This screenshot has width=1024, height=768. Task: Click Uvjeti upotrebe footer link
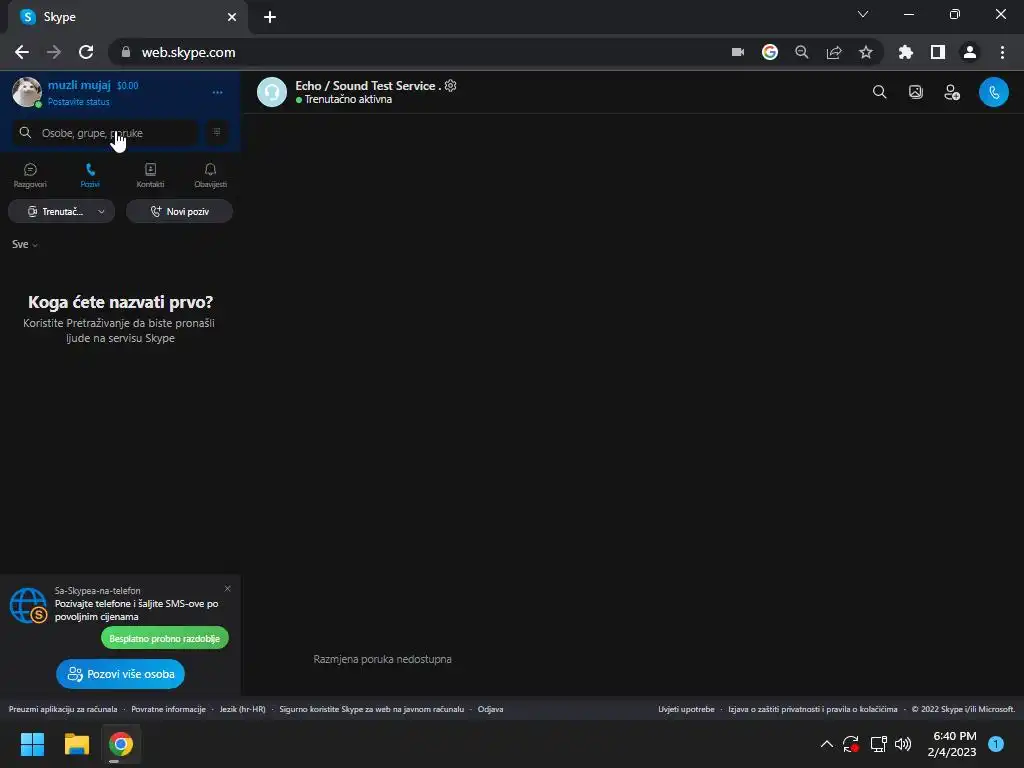[x=686, y=709]
